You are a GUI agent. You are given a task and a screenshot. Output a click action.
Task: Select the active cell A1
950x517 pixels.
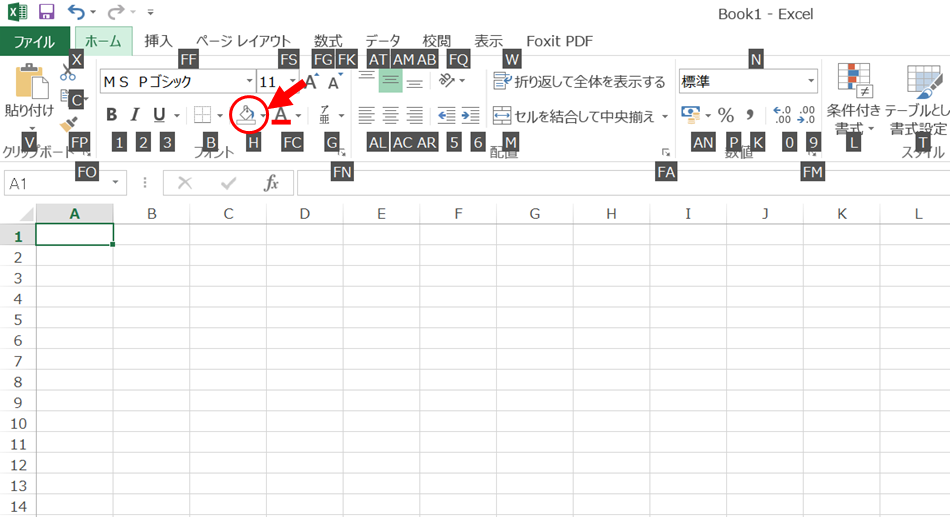pyautogui.click(x=75, y=235)
